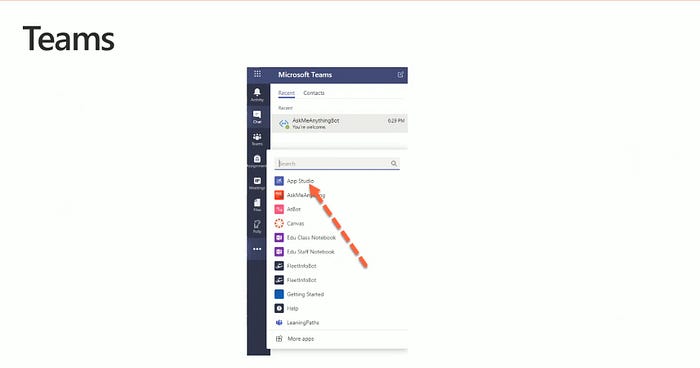Open the AskMeAnythingBot recent chat
The image size is (700, 368).
[340, 123]
